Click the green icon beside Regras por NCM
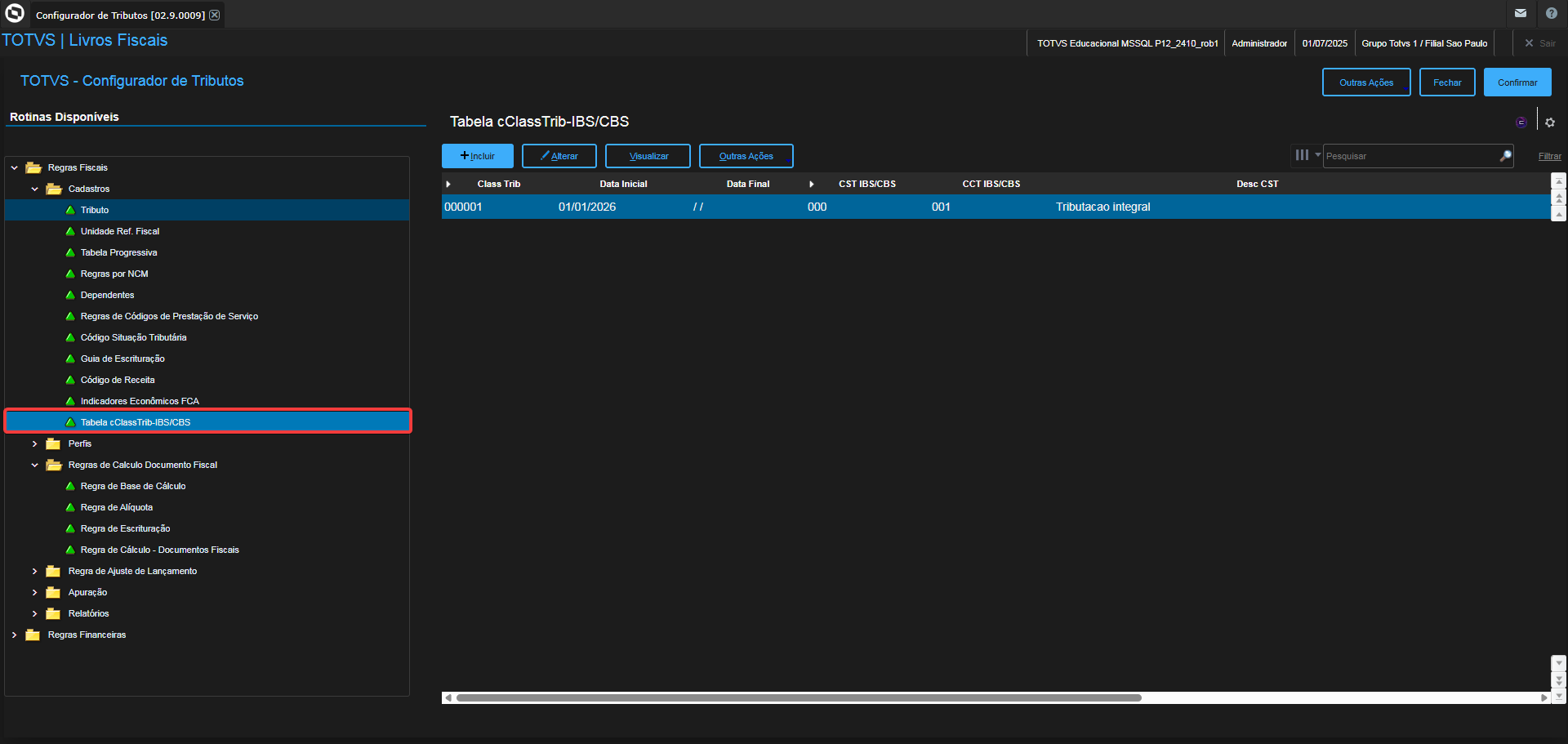 coord(70,274)
